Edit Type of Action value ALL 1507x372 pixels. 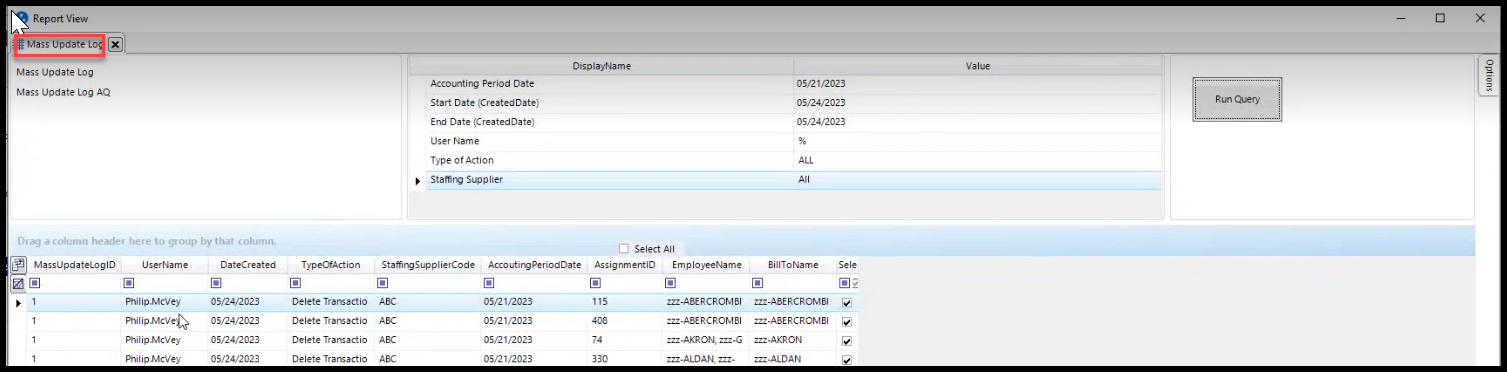point(978,160)
